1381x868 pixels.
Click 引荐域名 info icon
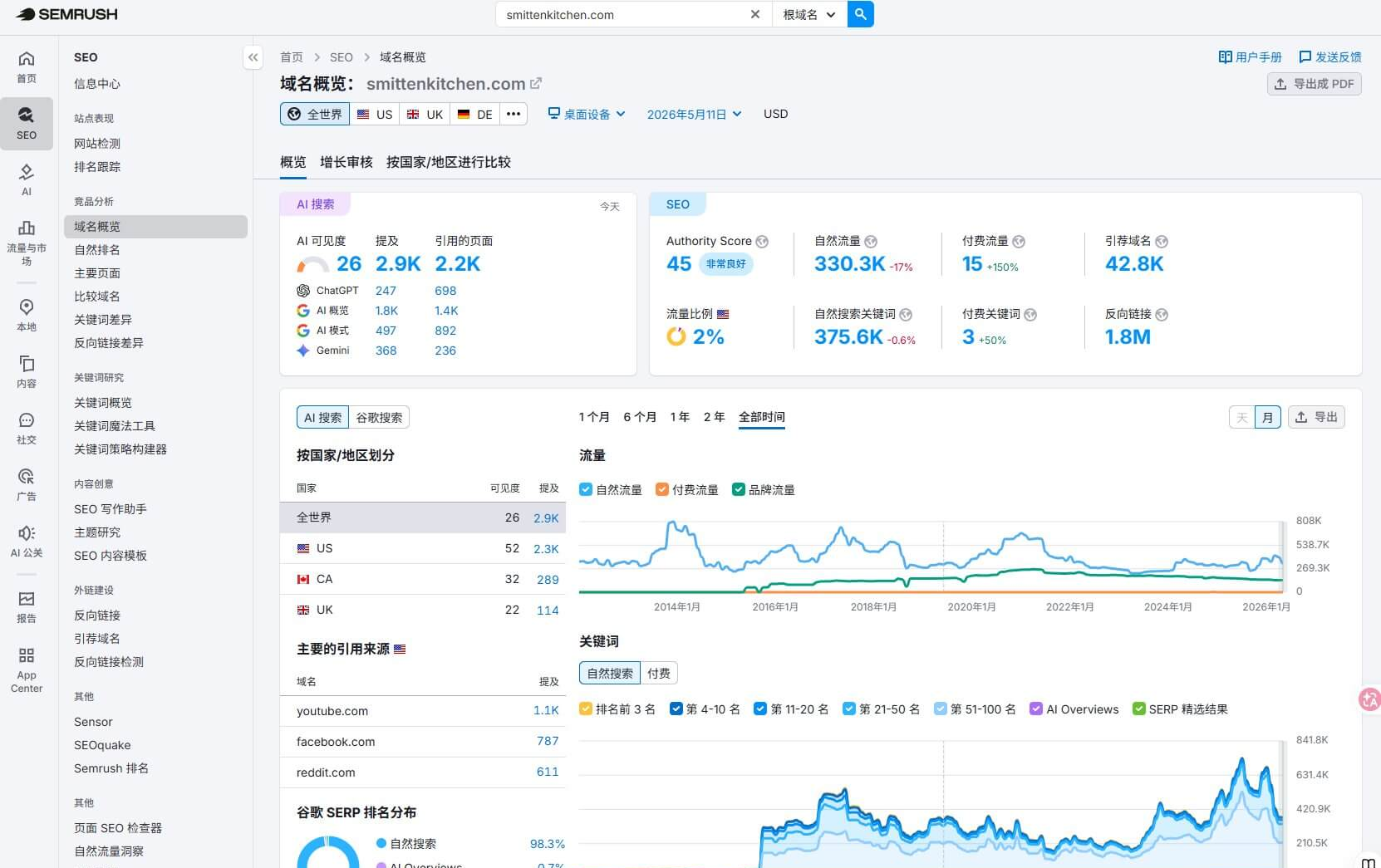(x=1162, y=242)
